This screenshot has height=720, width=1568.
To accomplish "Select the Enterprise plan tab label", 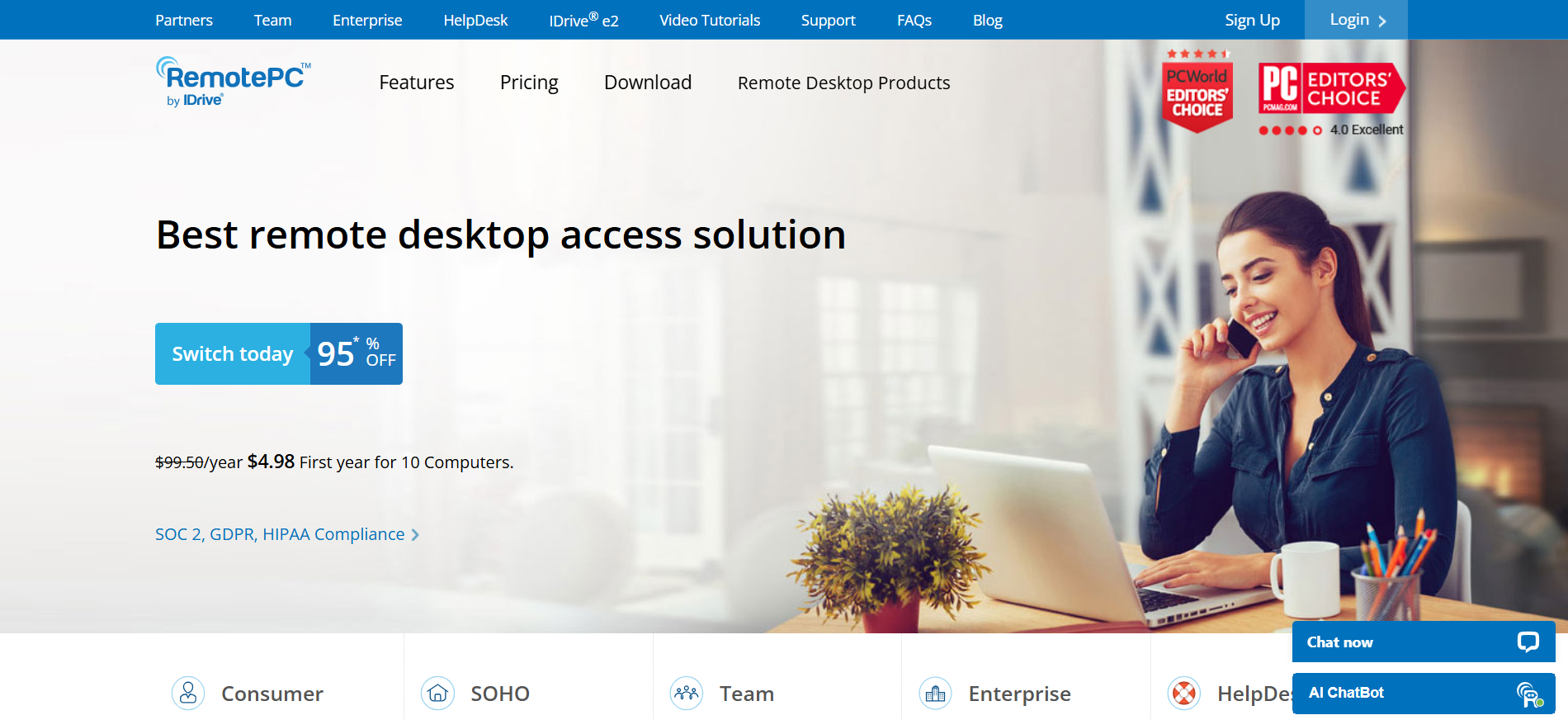I will pos(1020,694).
